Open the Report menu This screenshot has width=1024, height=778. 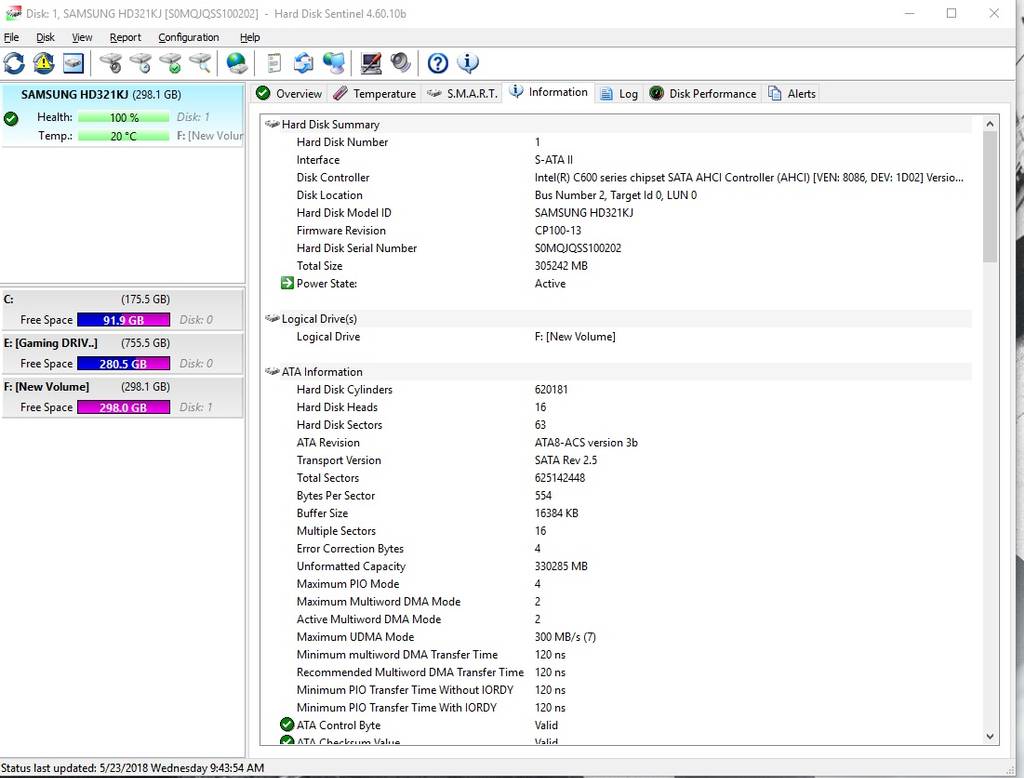(x=125, y=37)
